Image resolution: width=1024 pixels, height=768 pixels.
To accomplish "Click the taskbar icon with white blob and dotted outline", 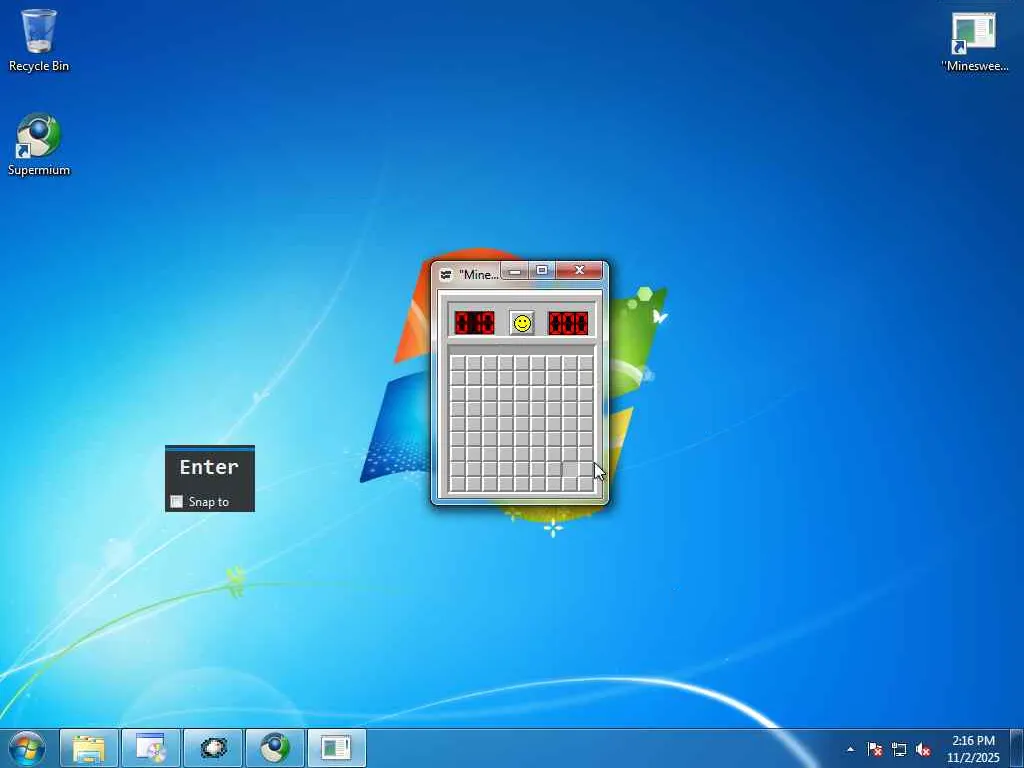I will (213, 748).
